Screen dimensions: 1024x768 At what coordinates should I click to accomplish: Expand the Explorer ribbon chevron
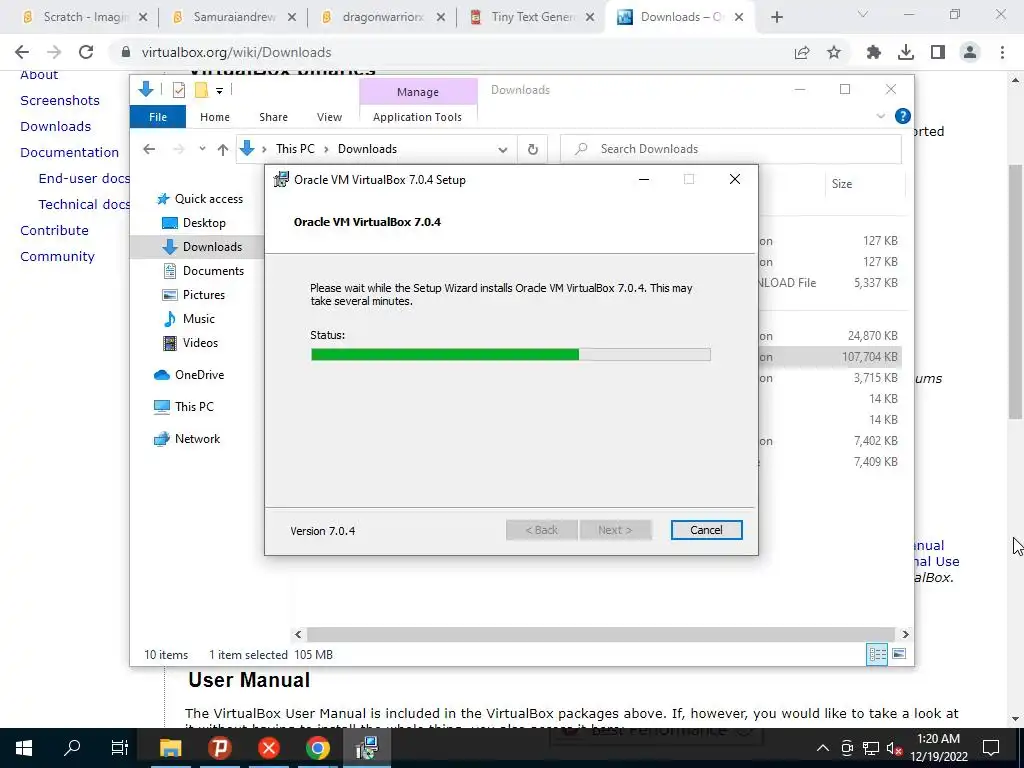(x=880, y=116)
